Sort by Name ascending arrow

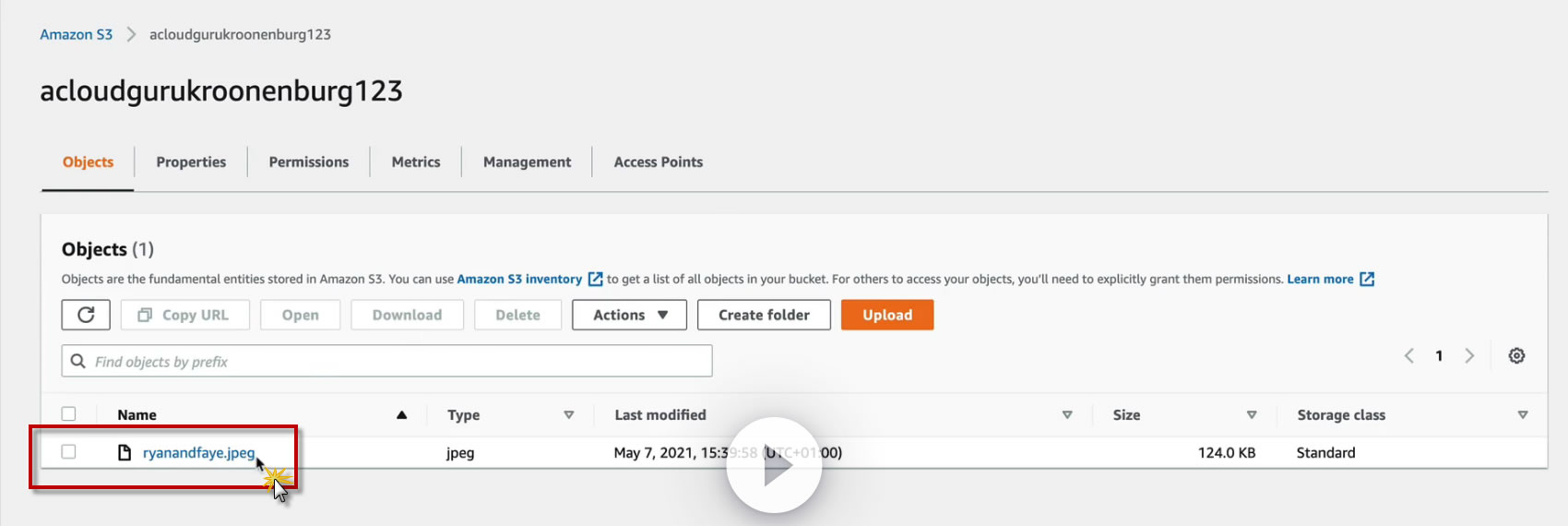(x=401, y=415)
